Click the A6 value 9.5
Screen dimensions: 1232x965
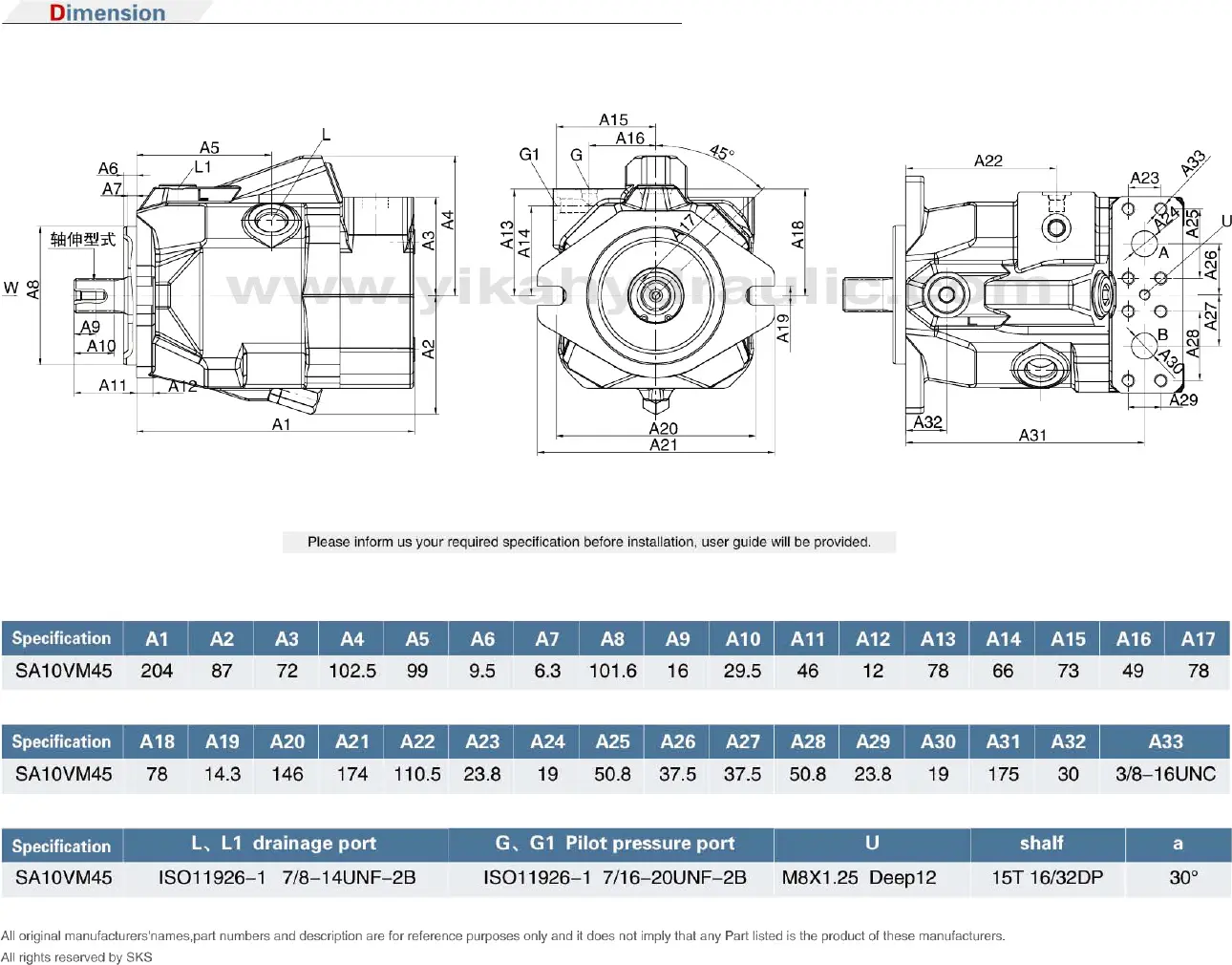coord(482,671)
